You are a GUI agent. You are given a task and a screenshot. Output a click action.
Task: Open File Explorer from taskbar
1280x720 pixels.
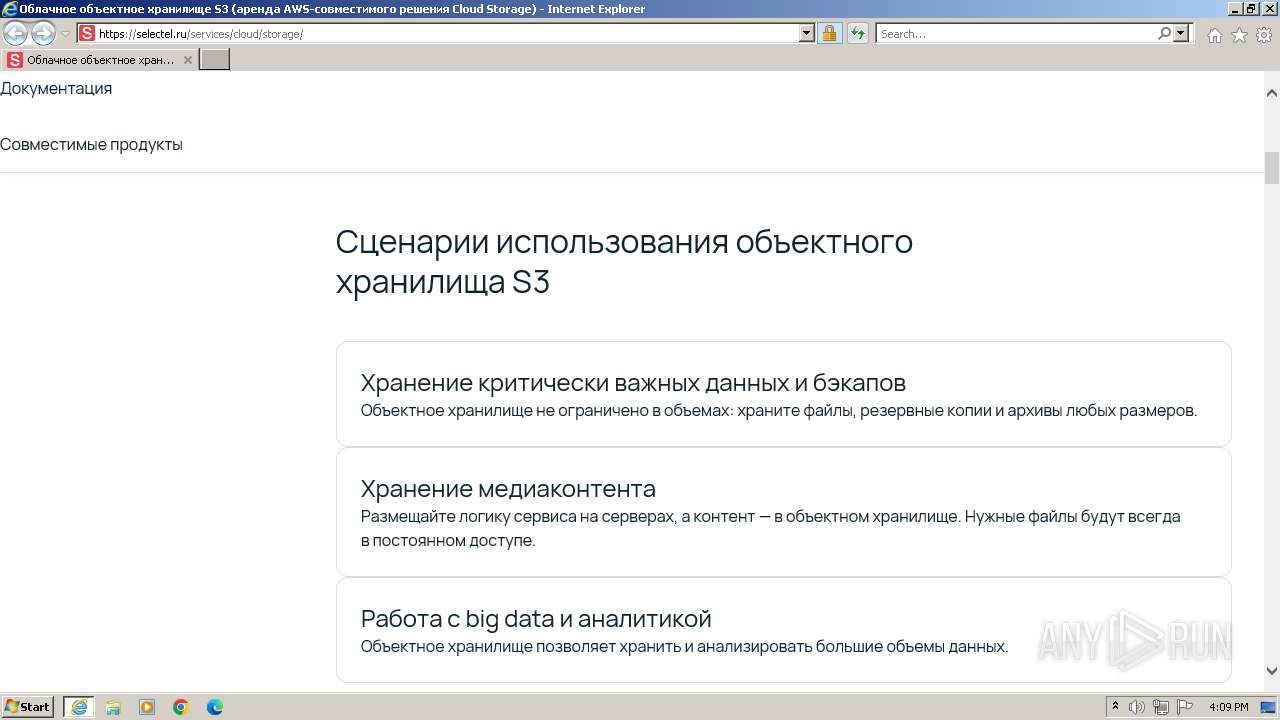click(x=113, y=707)
